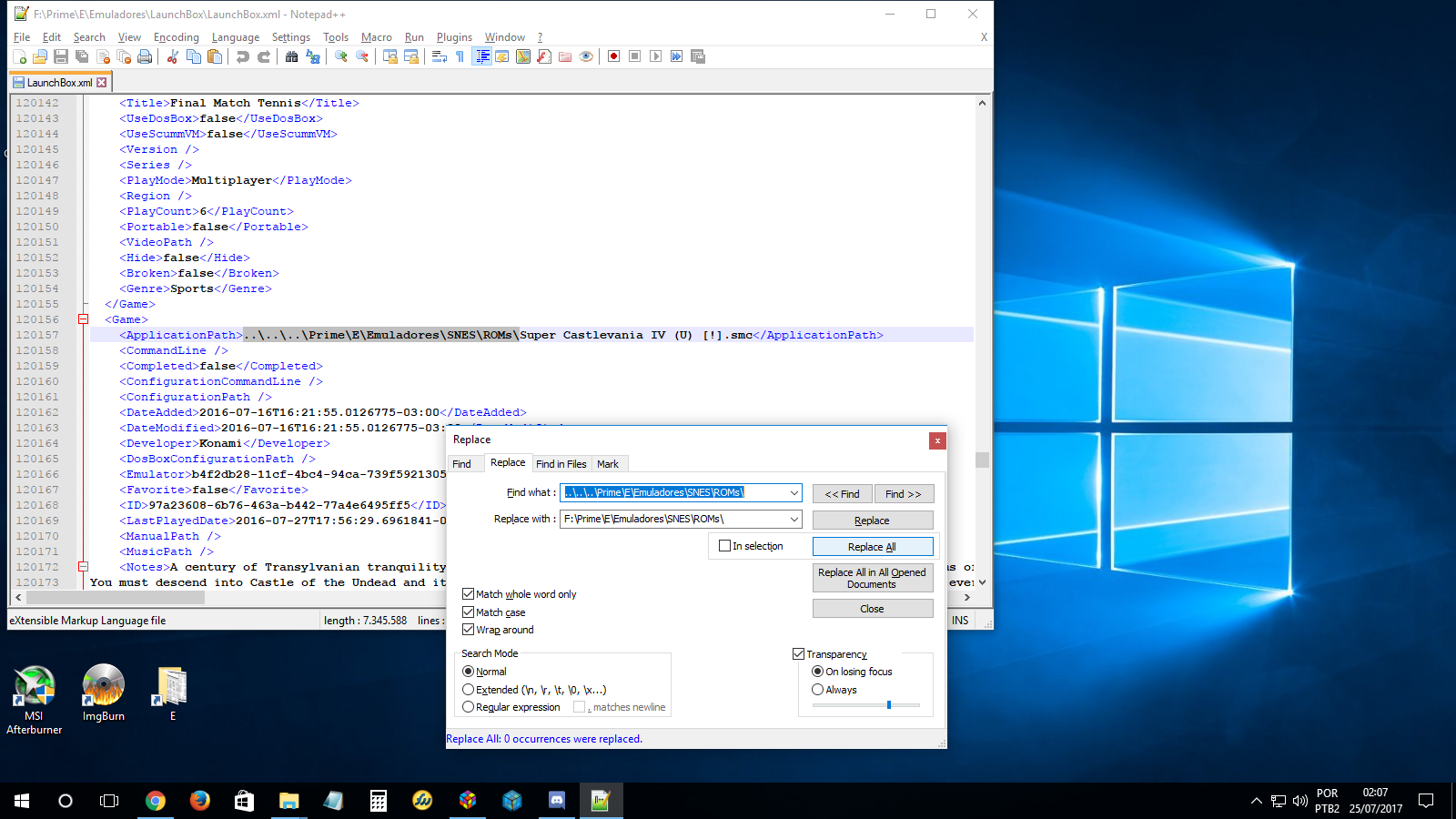Click the New file toolbar icon
The height and width of the screenshot is (819, 1456).
click(19, 56)
